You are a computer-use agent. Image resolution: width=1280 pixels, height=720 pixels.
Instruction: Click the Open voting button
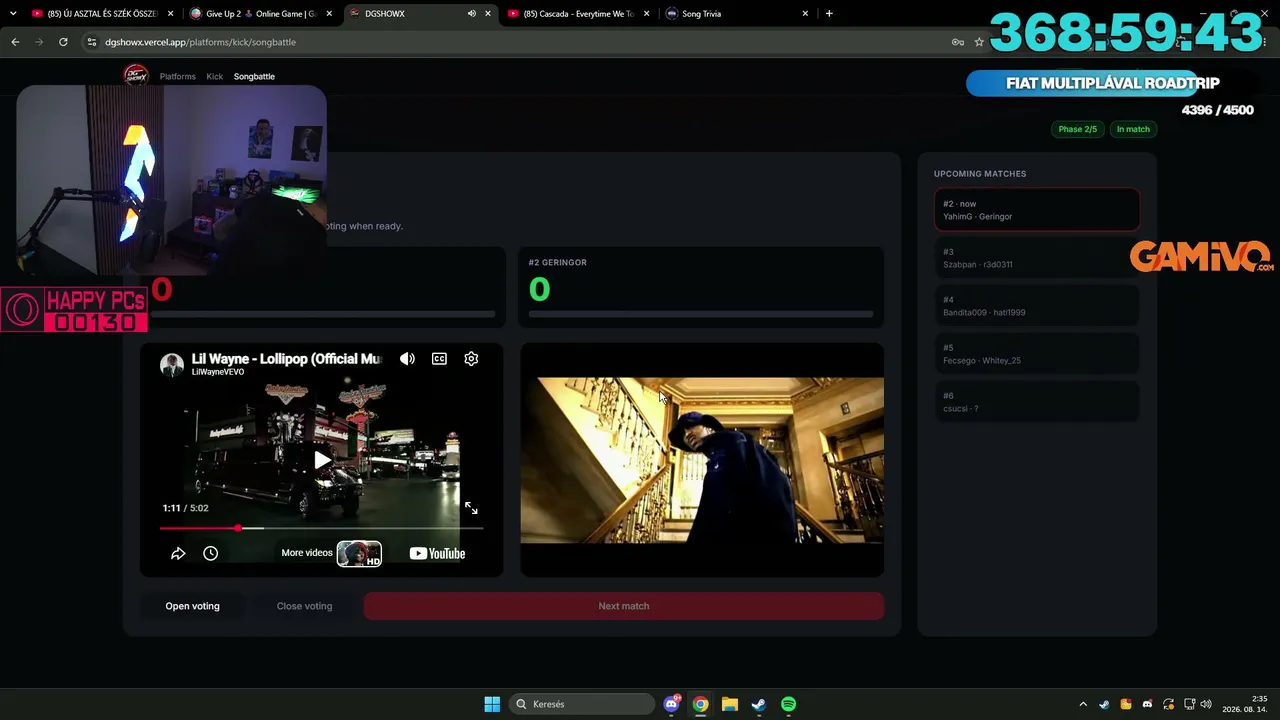point(193,606)
